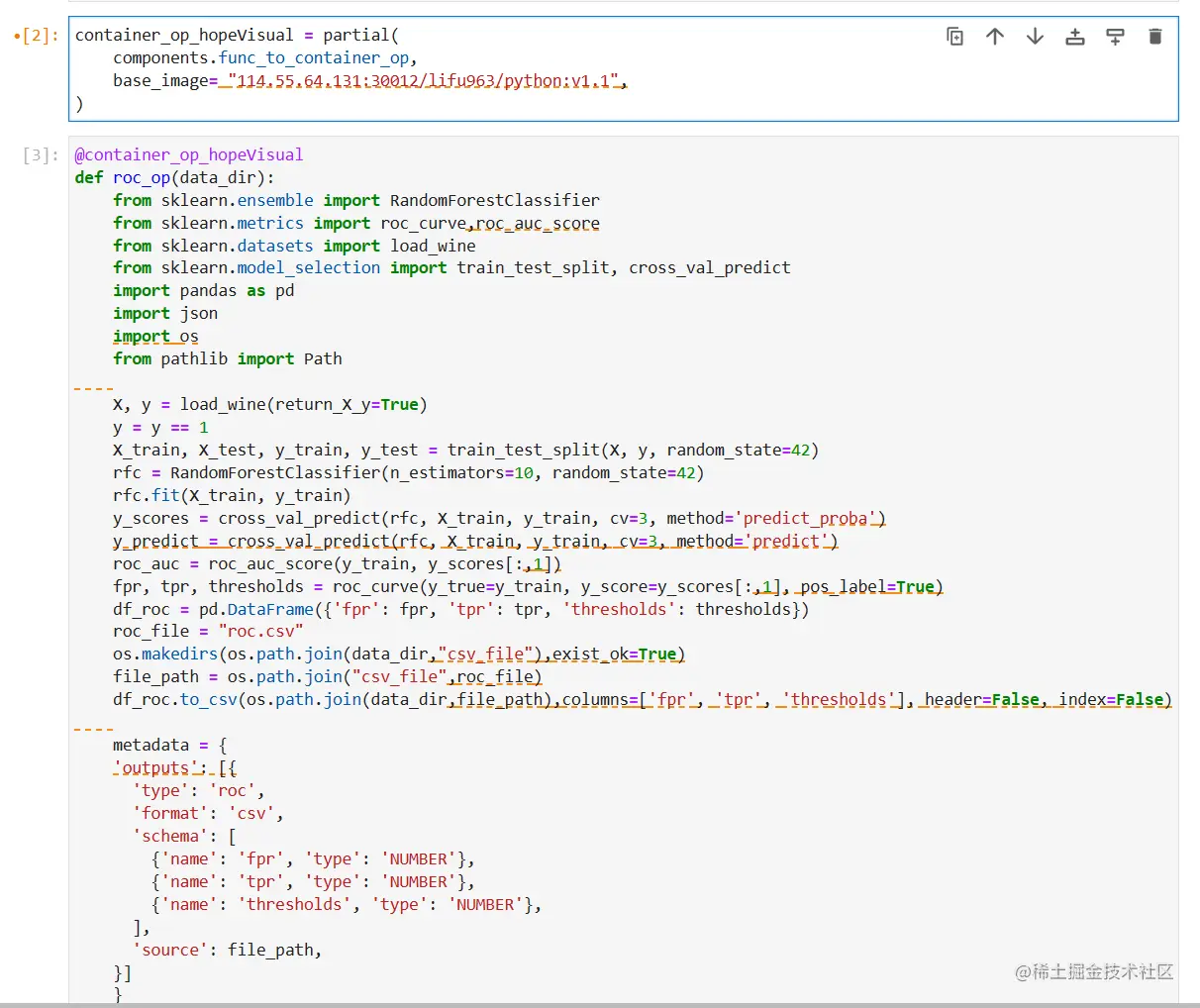Select cell [3] prompt label
This screenshot has height=1008, width=1200.
pos(41,154)
